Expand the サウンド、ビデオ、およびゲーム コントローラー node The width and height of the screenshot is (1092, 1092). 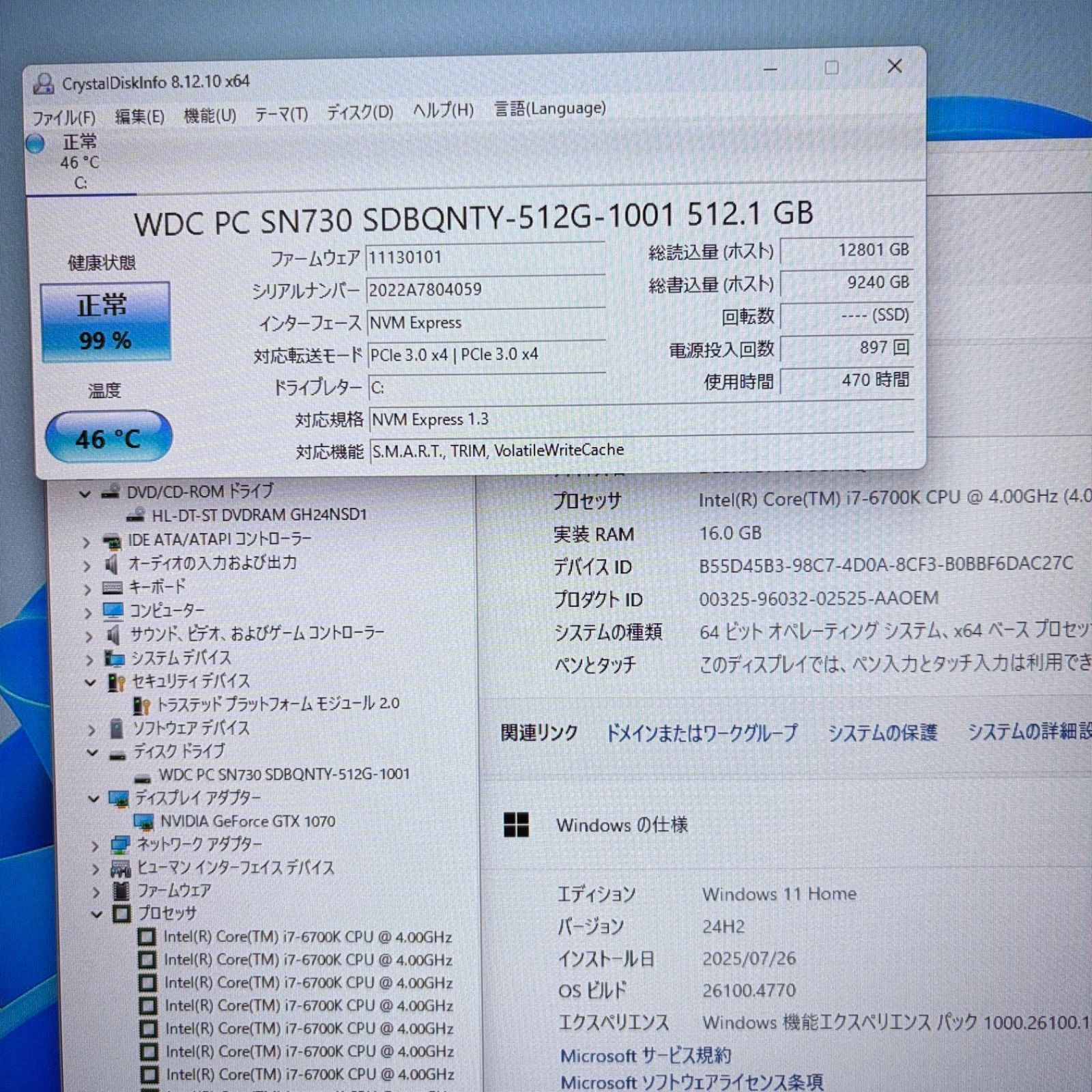point(89,637)
